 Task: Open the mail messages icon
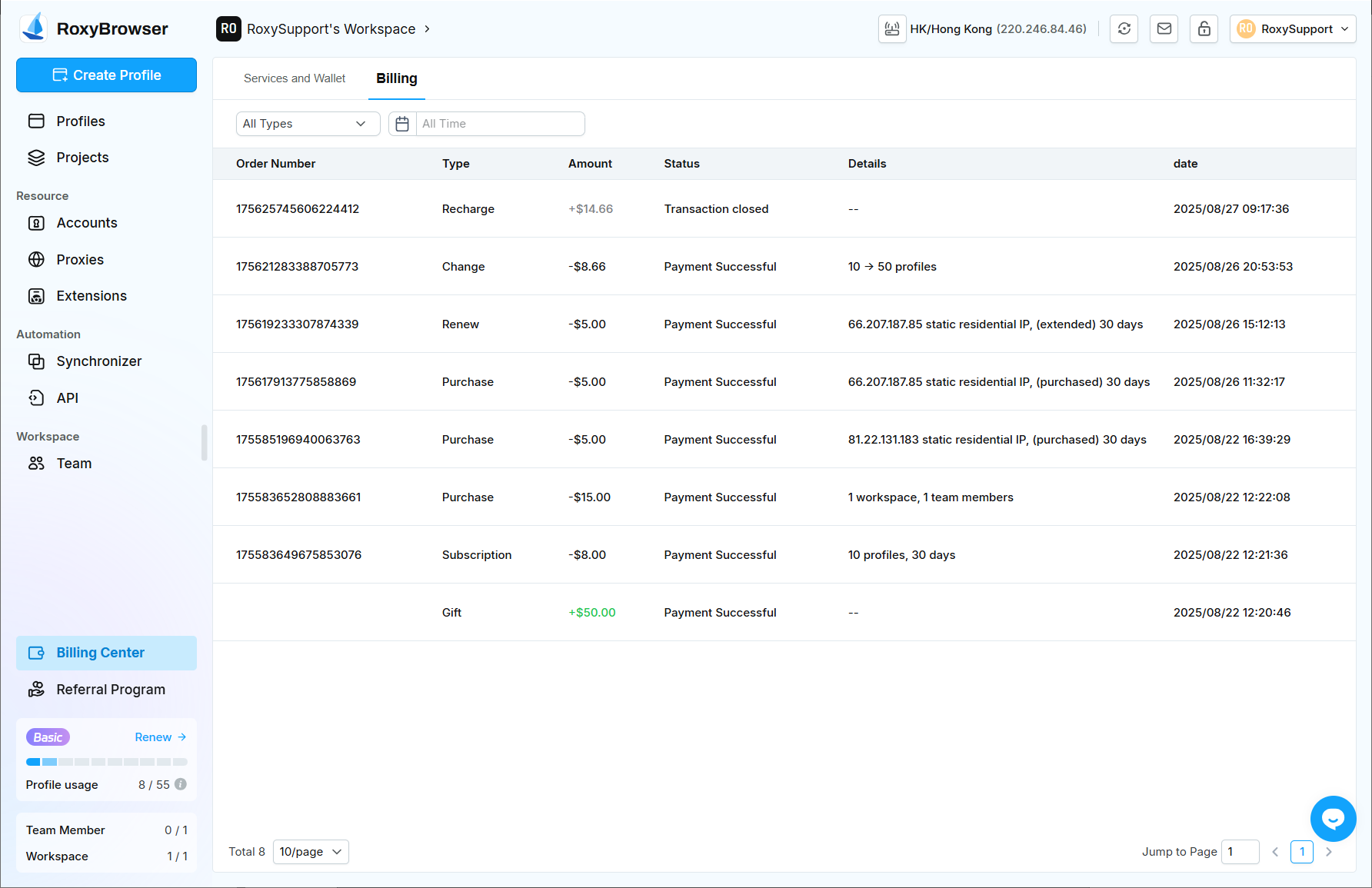(x=1164, y=29)
